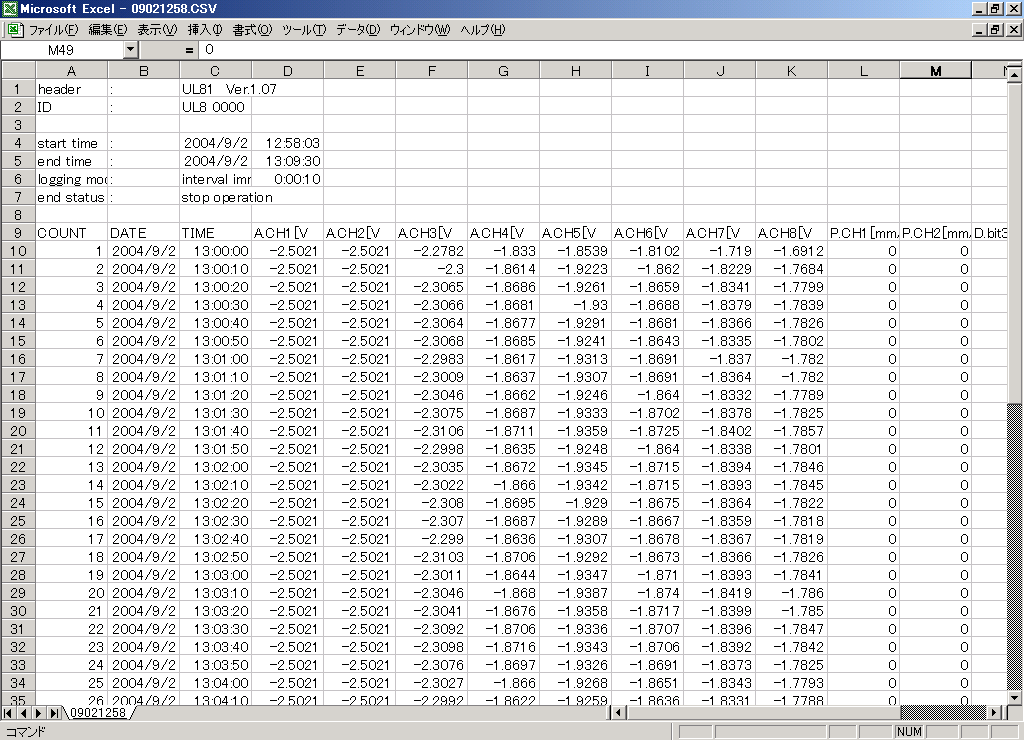Select column K header

[x=792, y=71]
